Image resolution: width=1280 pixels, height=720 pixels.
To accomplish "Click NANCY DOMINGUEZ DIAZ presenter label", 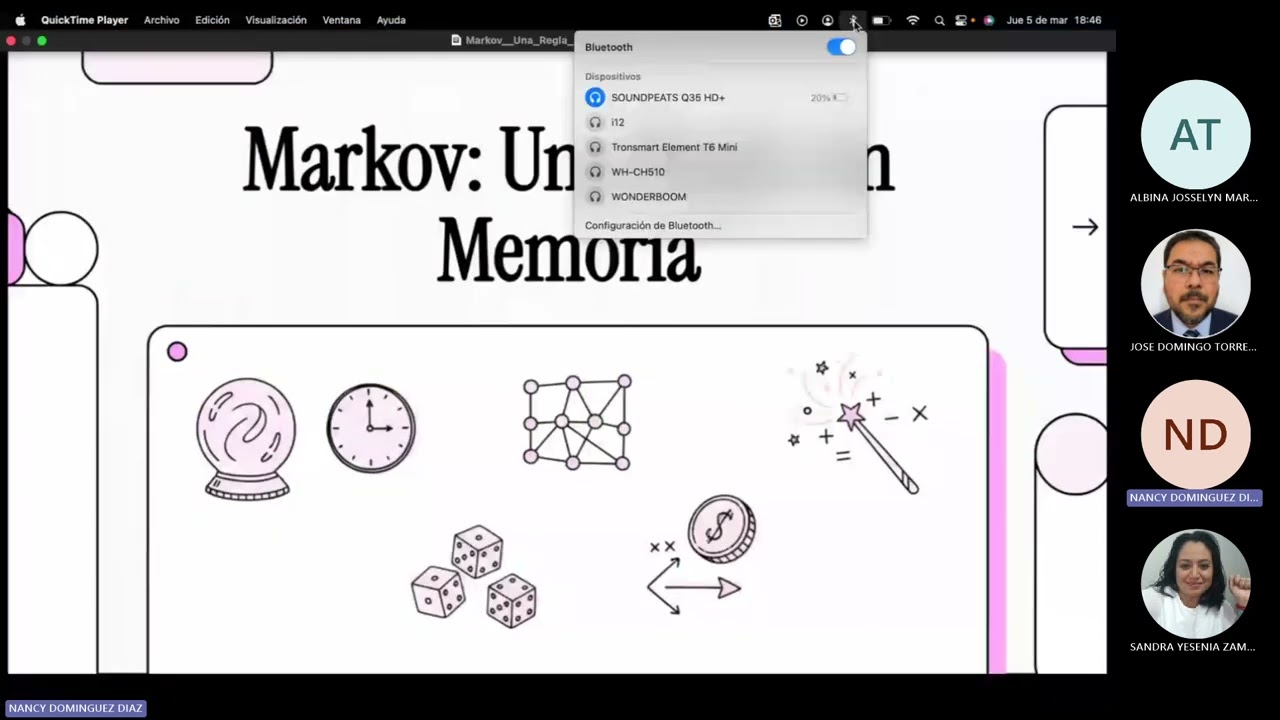I will tap(76, 708).
